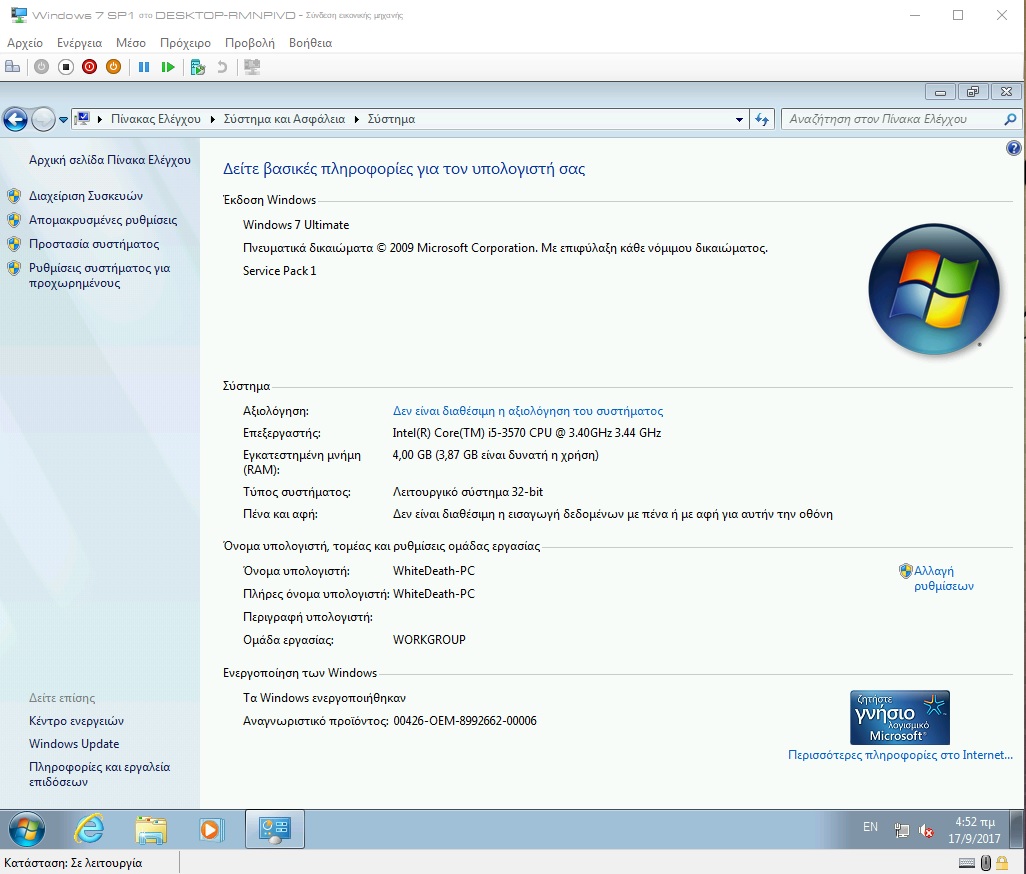This screenshot has height=874, width=1026.
Task: Expand the arrow after Σύστημα και Ασφάλεια
Action: tap(357, 119)
